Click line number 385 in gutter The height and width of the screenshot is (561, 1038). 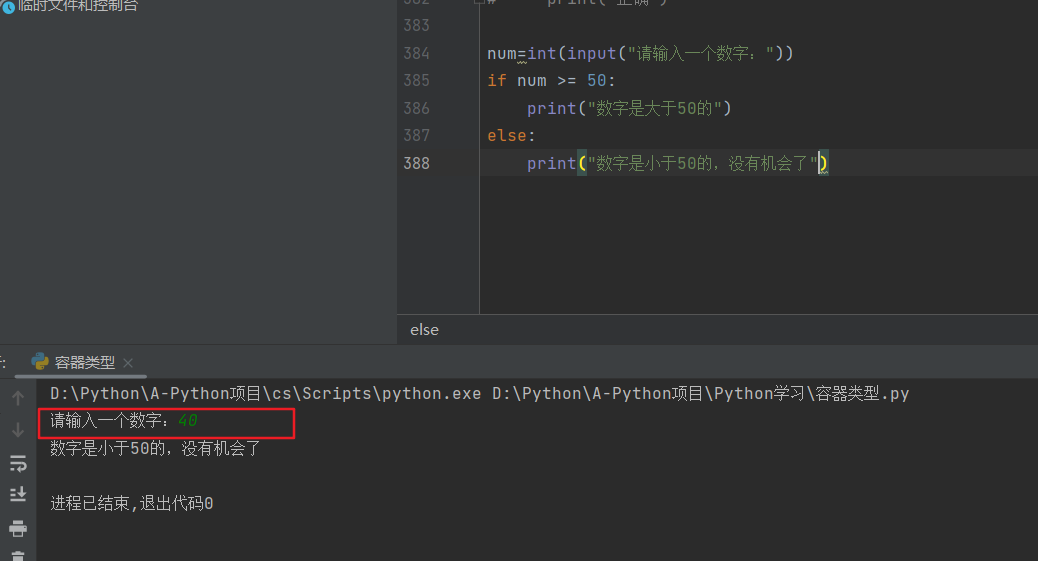416,80
